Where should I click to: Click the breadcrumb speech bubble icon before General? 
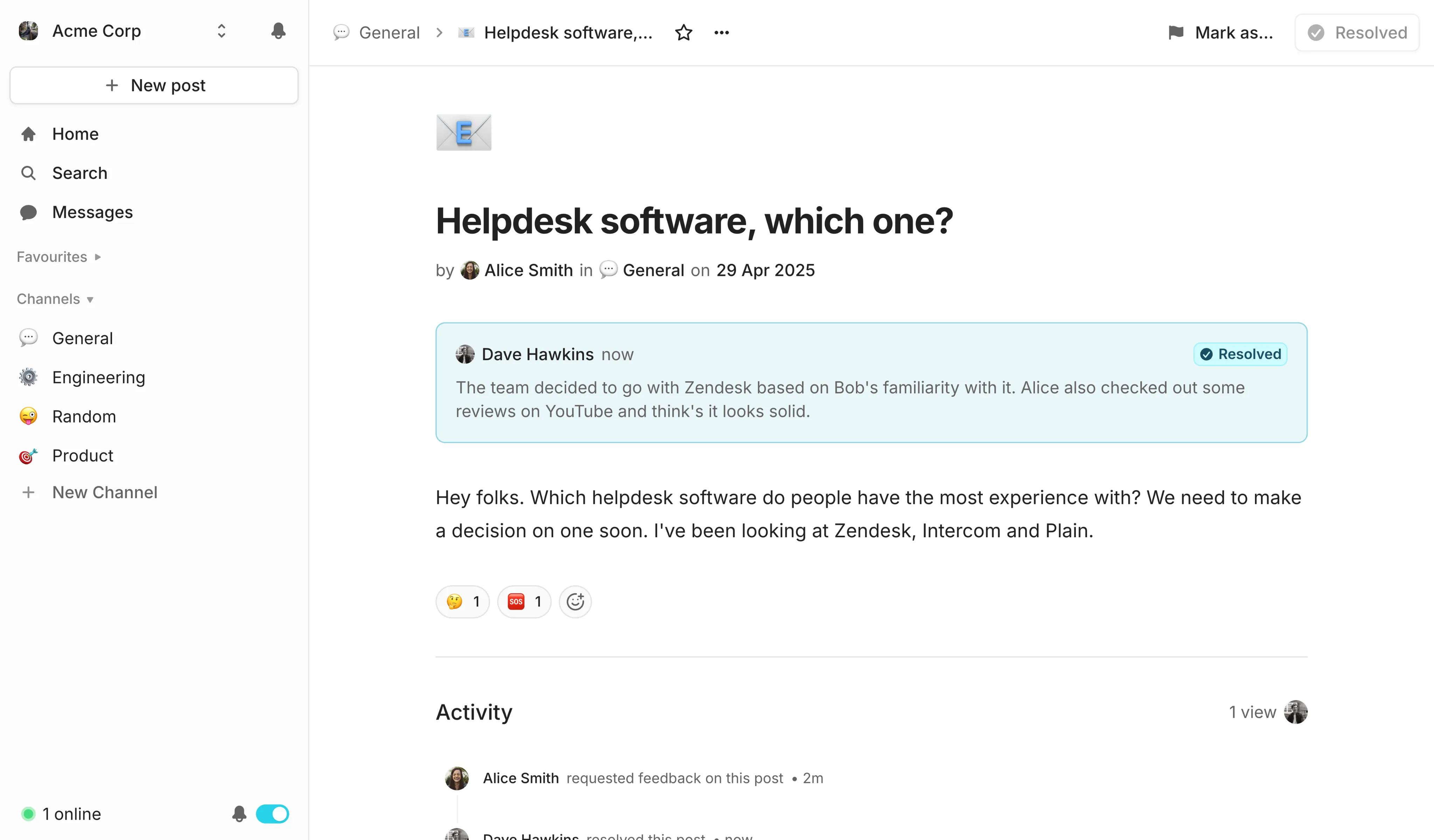pos(341,33)
